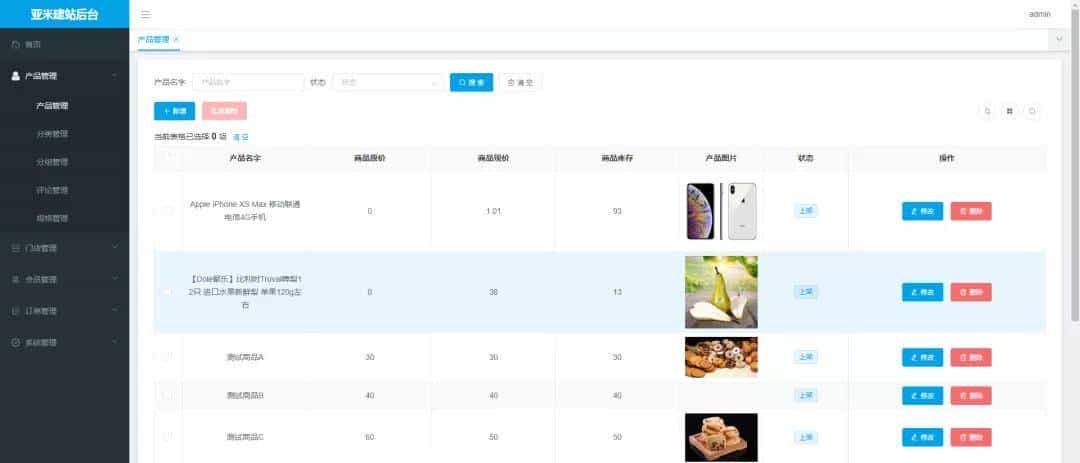
Task: Click the blue 新增 add button
Action: tap(174, 111)
